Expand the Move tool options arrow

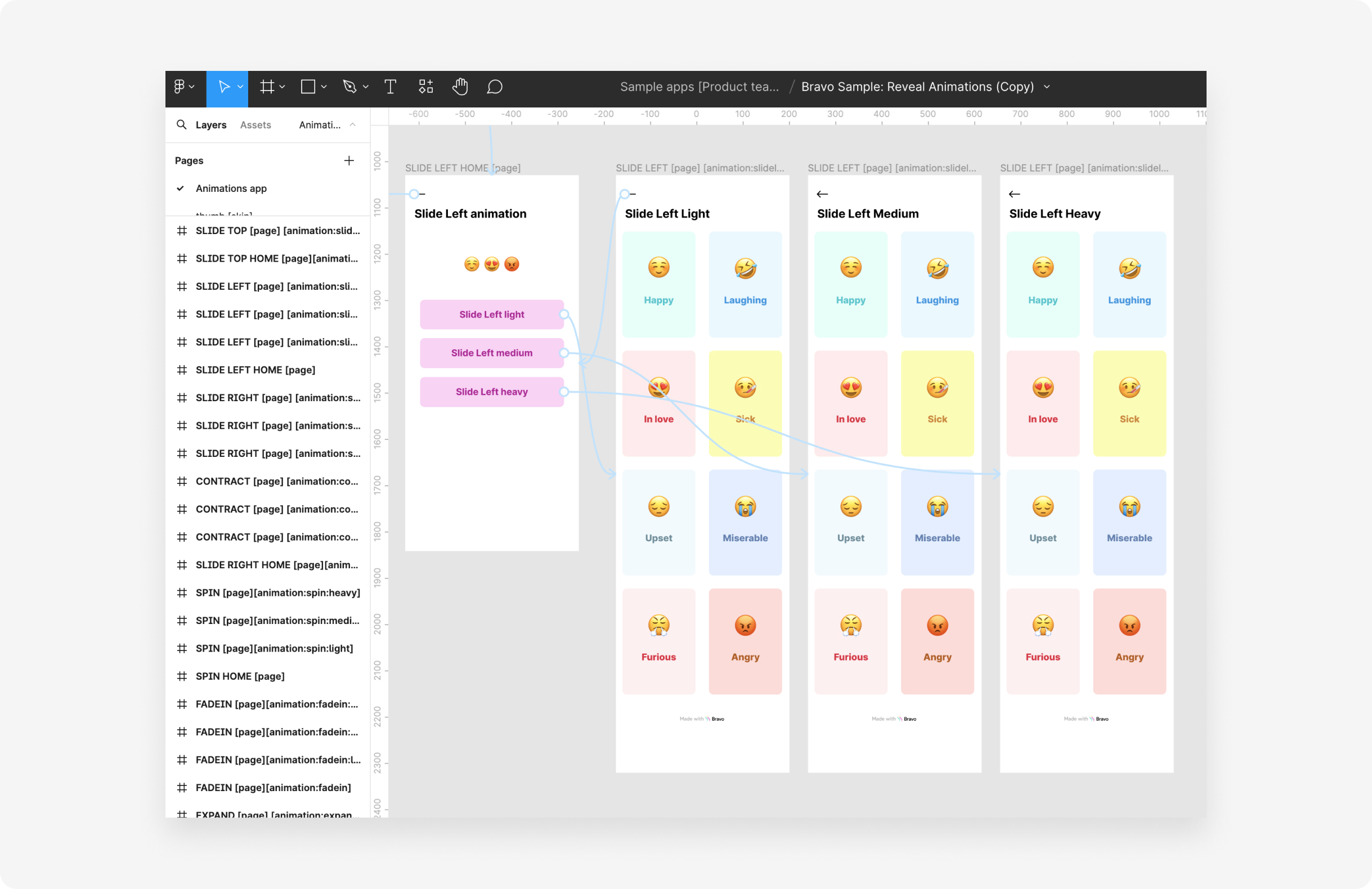coord(240,87)
